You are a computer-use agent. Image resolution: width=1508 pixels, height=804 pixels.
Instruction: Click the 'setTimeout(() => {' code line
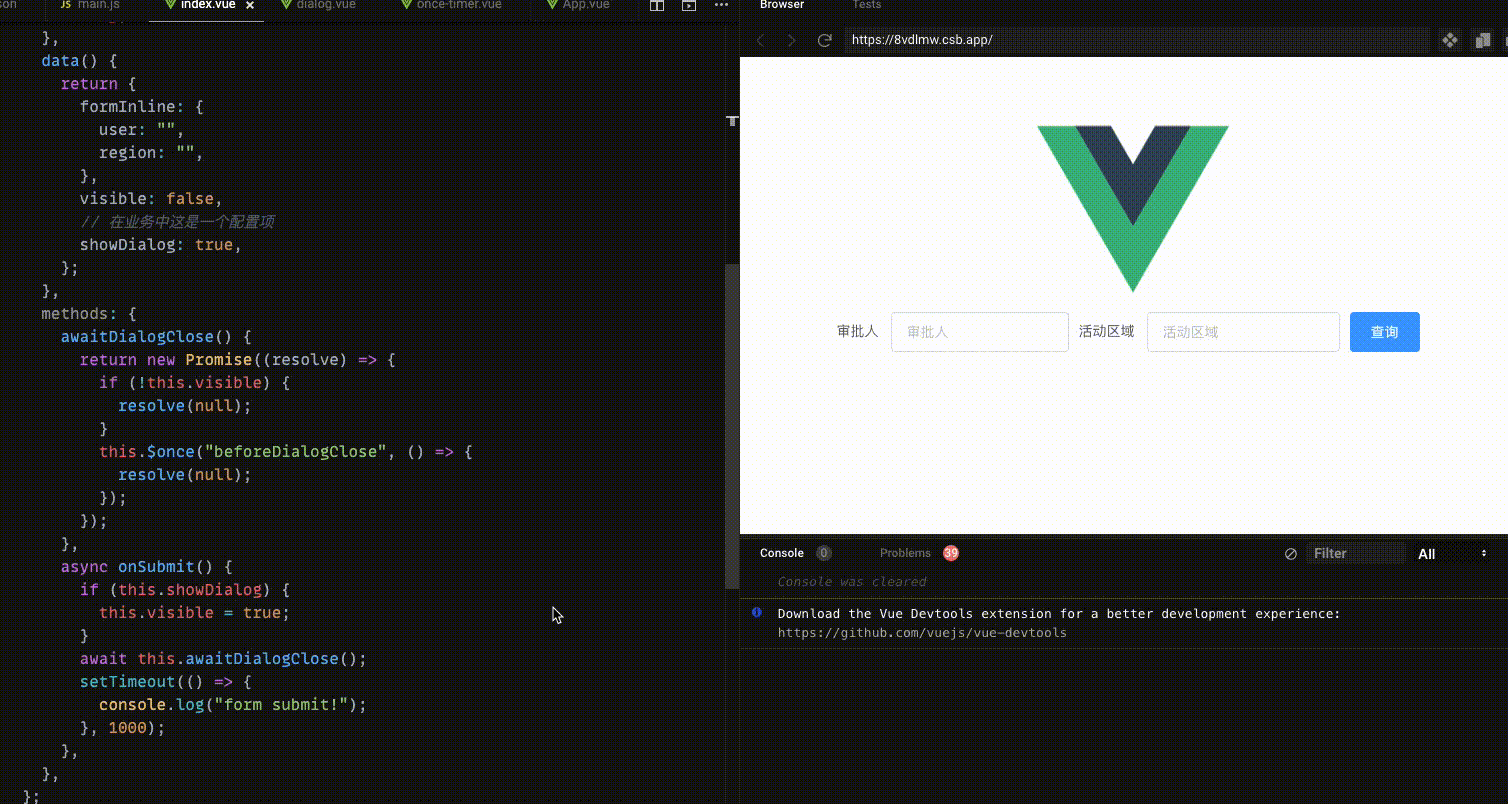pos(166,682)
